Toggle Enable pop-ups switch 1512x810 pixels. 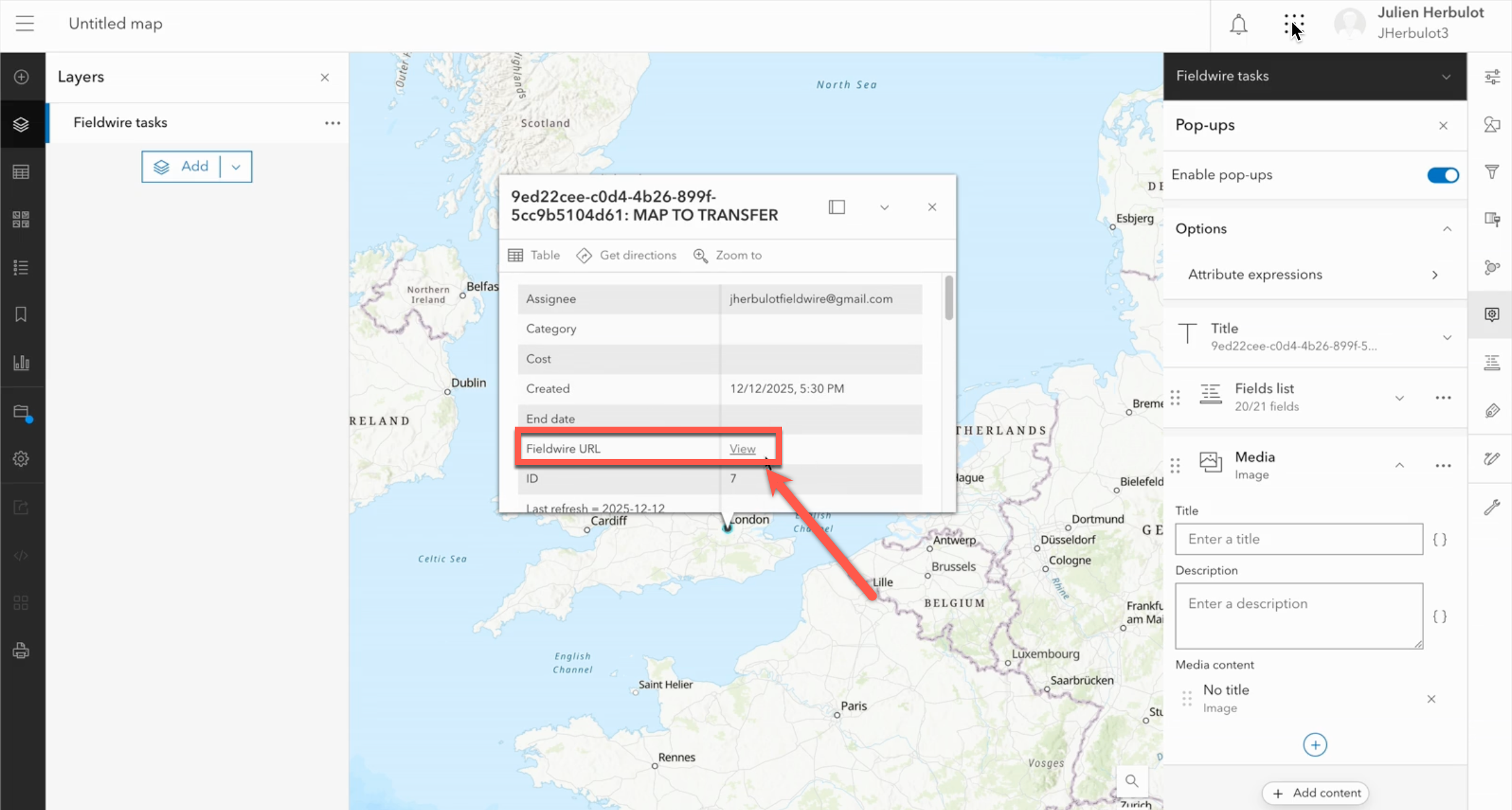1443,175
